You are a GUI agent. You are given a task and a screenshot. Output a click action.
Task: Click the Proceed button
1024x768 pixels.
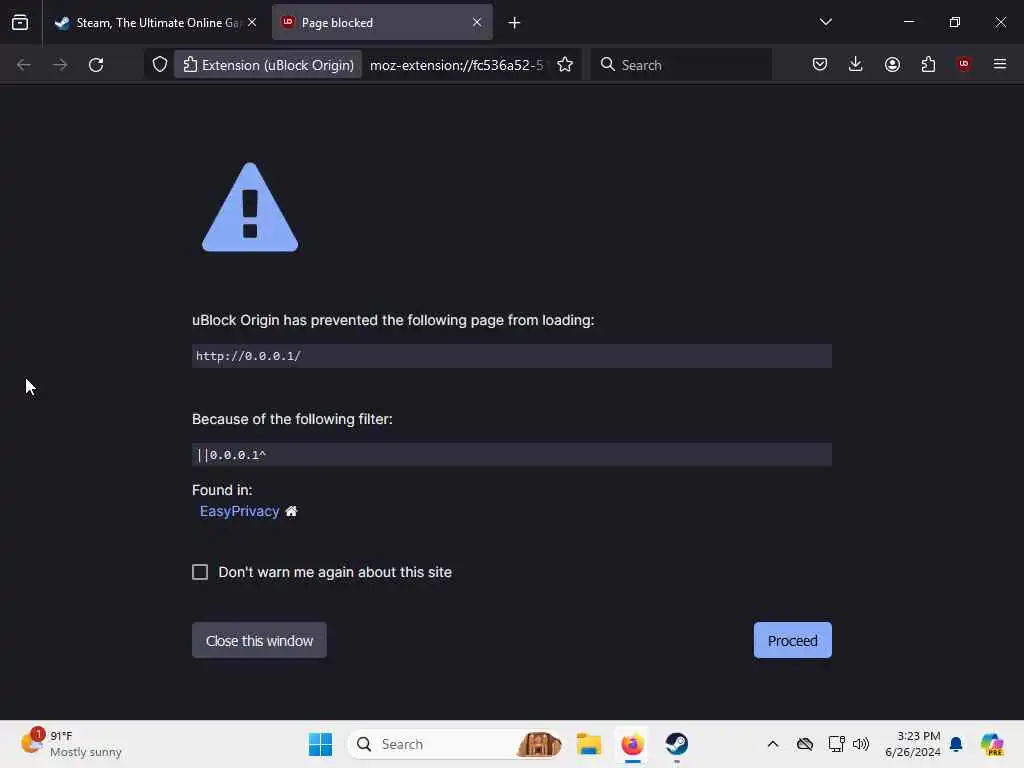[x=792, y=641]
